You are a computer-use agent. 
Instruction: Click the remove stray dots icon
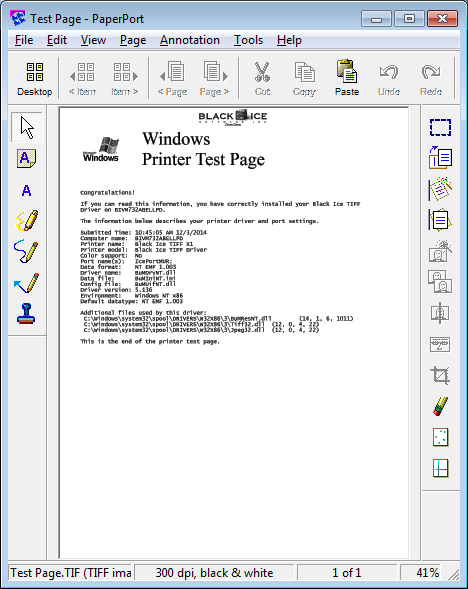(x=440, y=437)
